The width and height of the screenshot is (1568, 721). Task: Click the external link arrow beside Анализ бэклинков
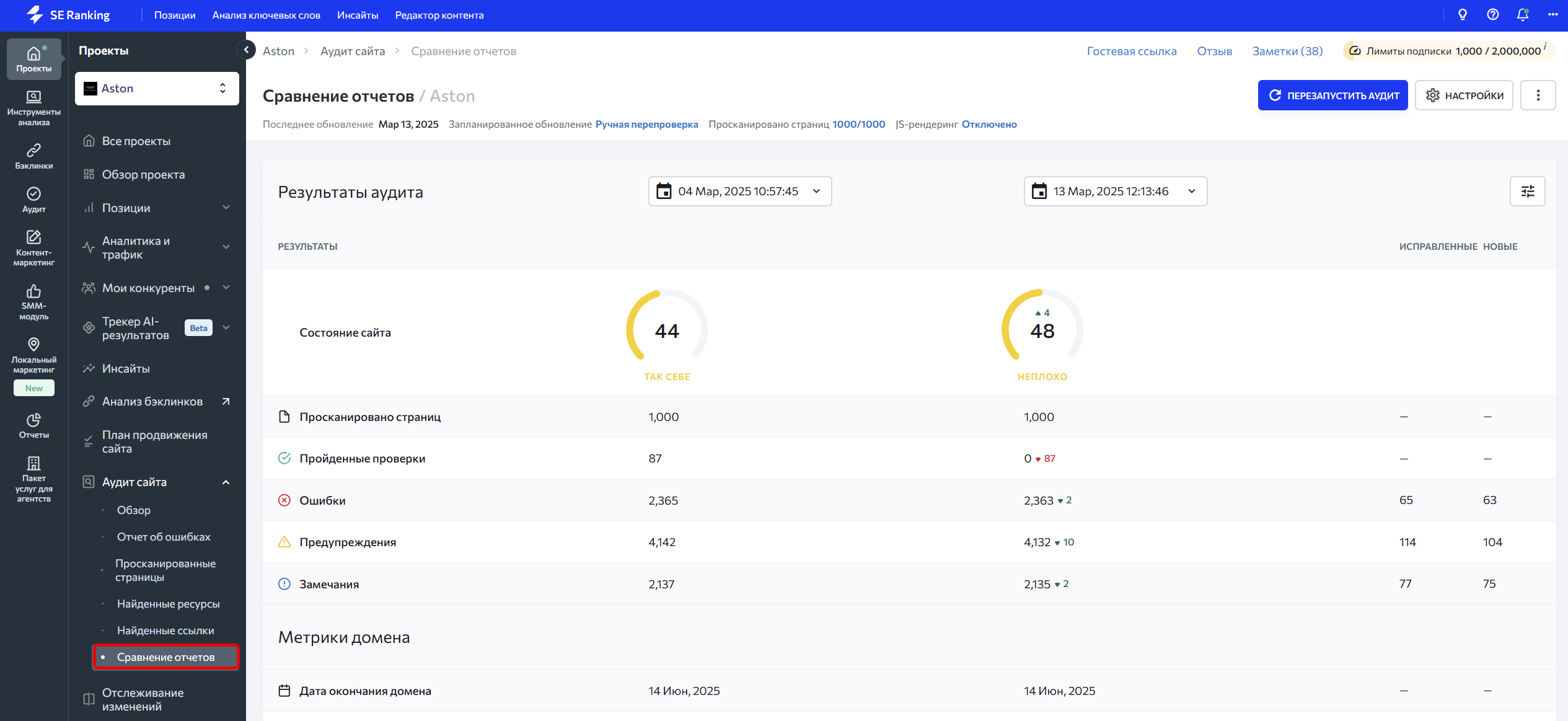226,402
